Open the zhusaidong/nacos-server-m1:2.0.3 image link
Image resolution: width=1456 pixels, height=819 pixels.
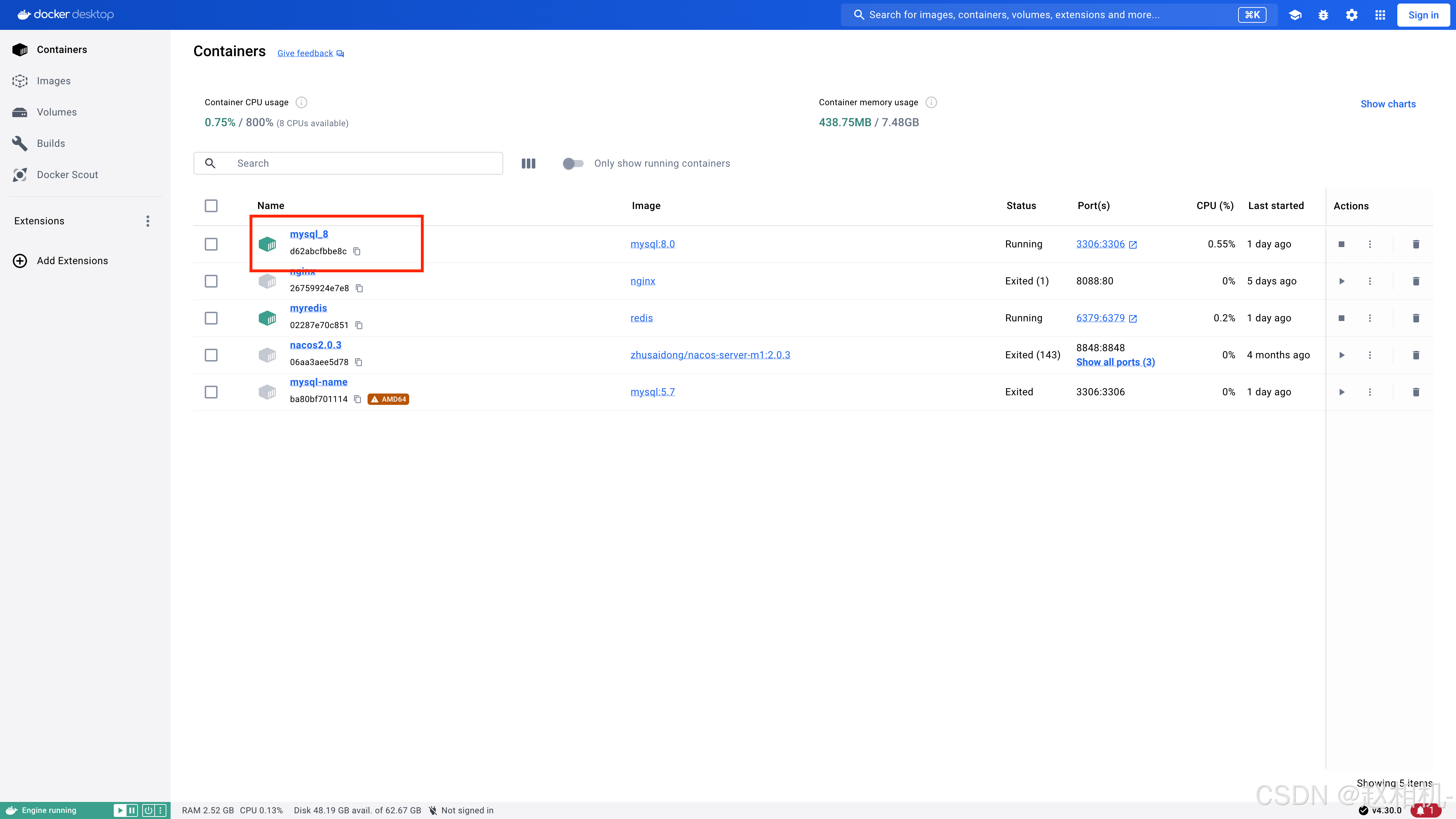(710, 355)
